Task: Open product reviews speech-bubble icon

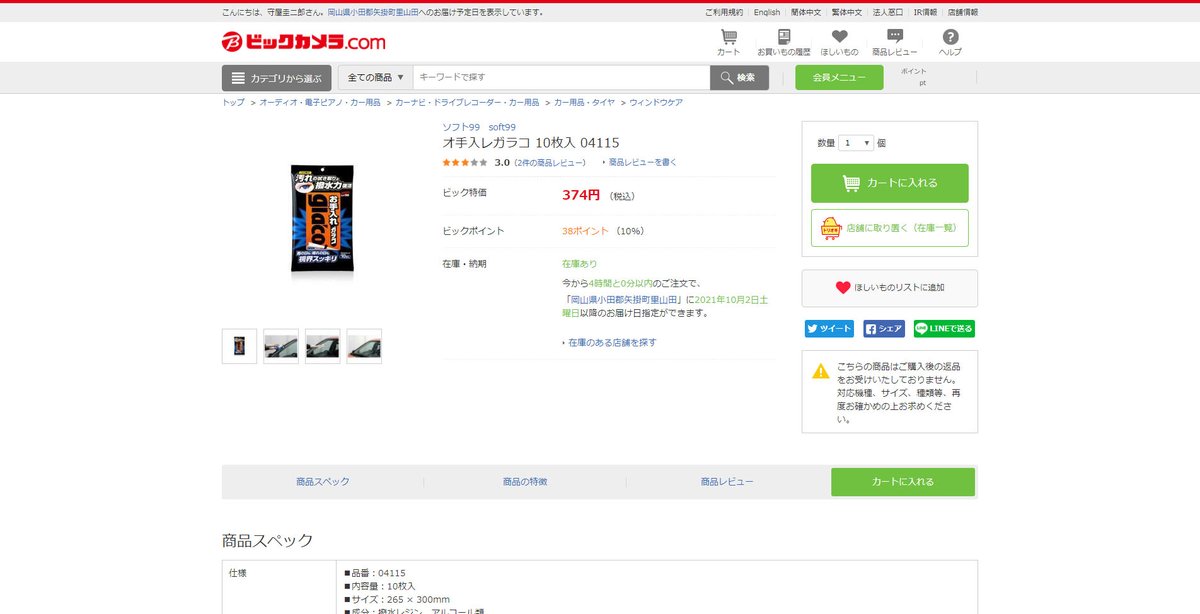Action: [895, 42]
